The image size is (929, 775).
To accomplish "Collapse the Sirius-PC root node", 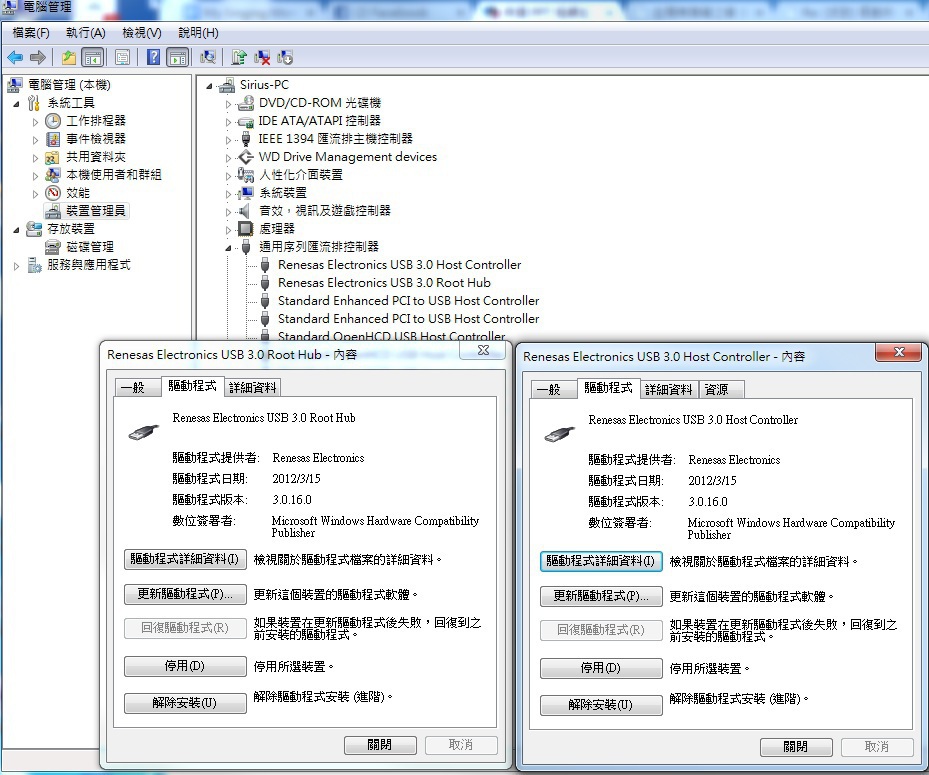I will click(209, 87).
